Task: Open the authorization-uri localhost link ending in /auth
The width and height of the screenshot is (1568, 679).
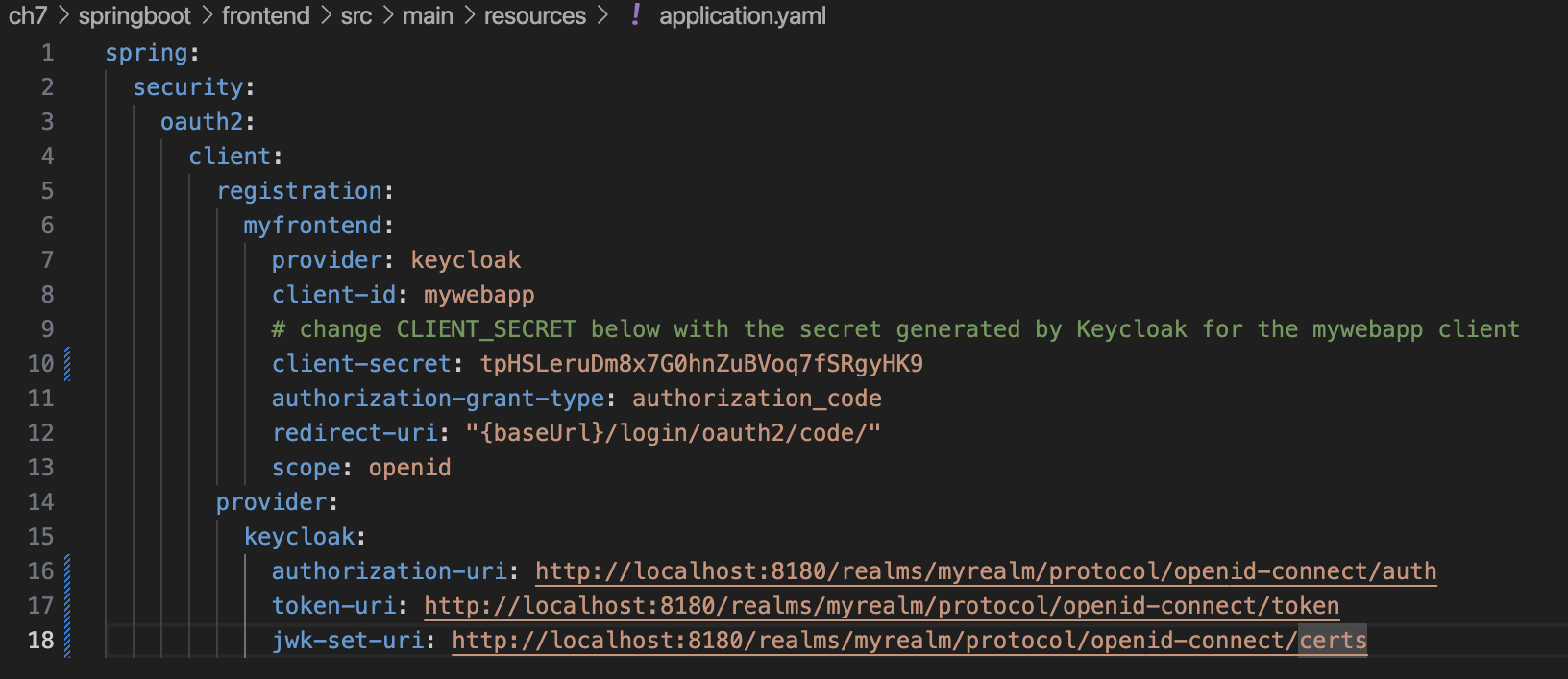Action: [x=986, y=571]
